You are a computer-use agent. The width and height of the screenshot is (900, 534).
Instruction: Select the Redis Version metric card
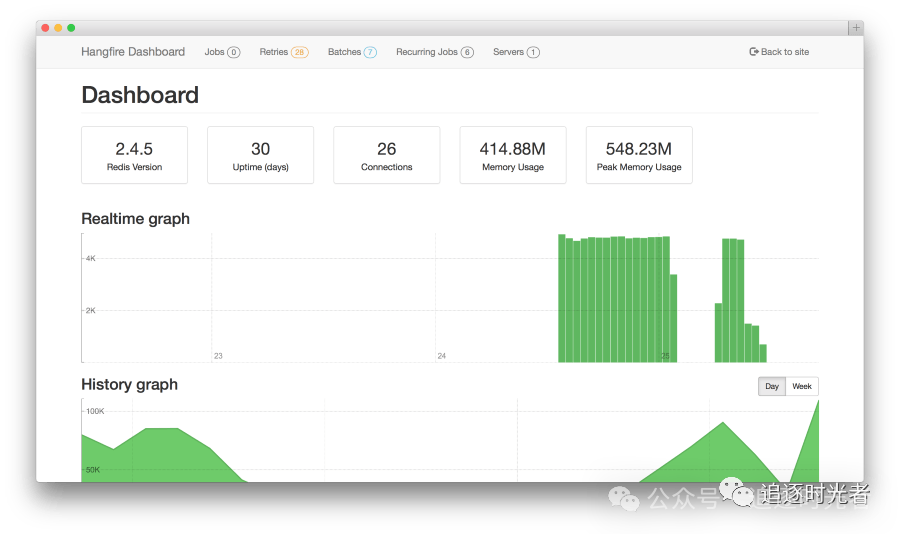click(134, 155)
